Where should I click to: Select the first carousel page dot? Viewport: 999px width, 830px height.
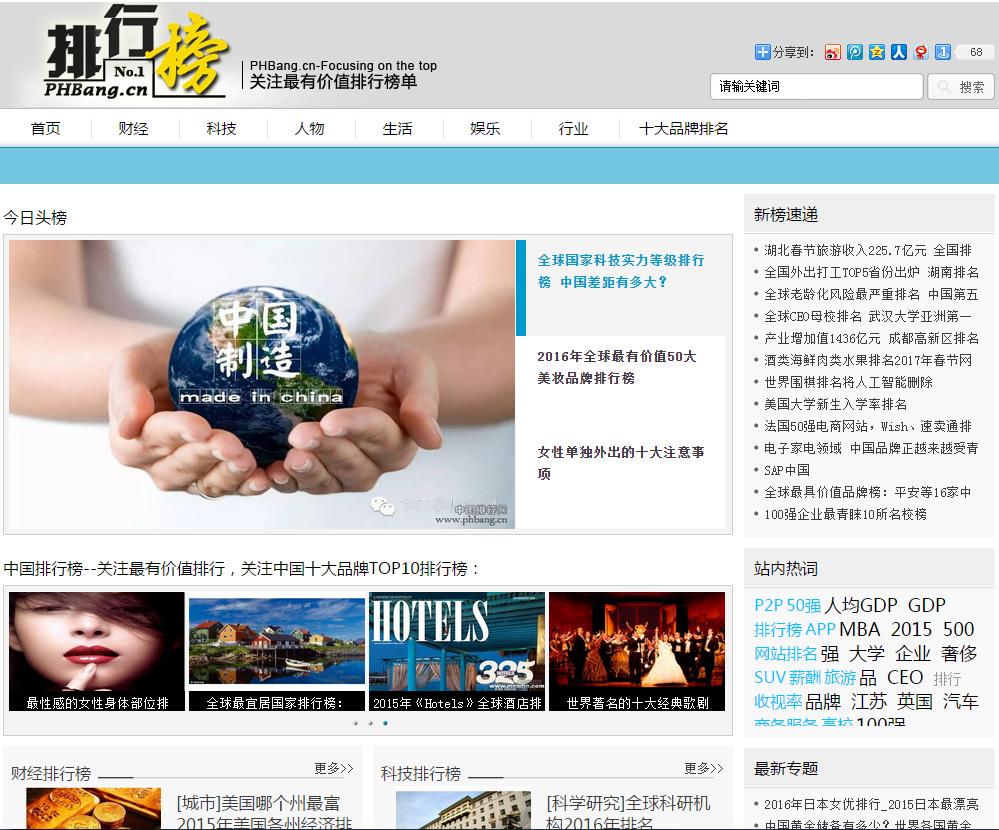[355, 723]
